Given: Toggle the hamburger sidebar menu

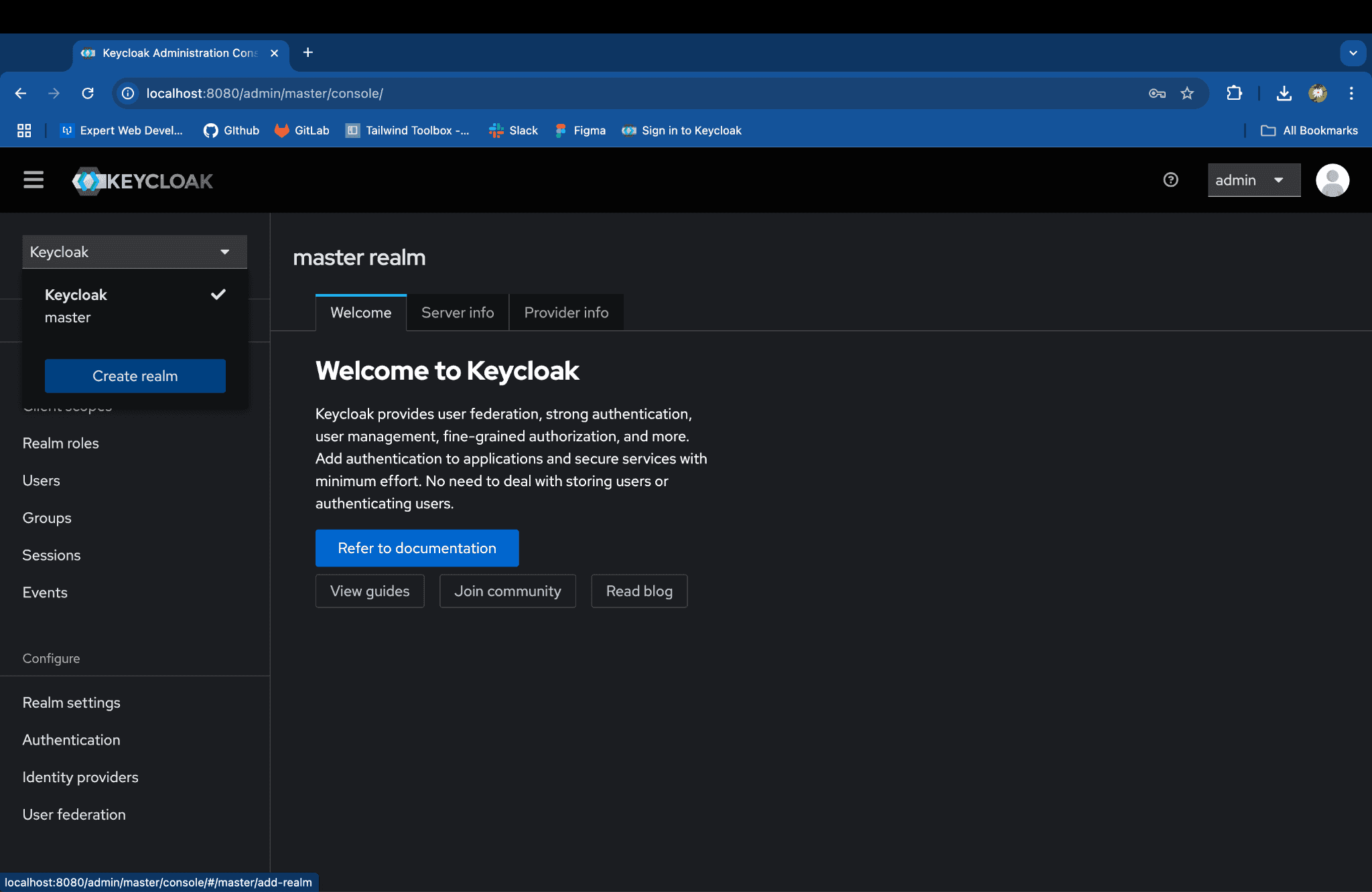Looking at the screenshot, I should coord(33,180).
